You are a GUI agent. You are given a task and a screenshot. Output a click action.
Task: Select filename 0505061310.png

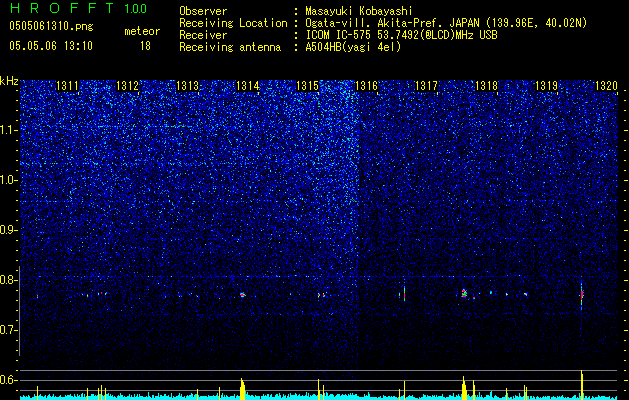(51, 26)
